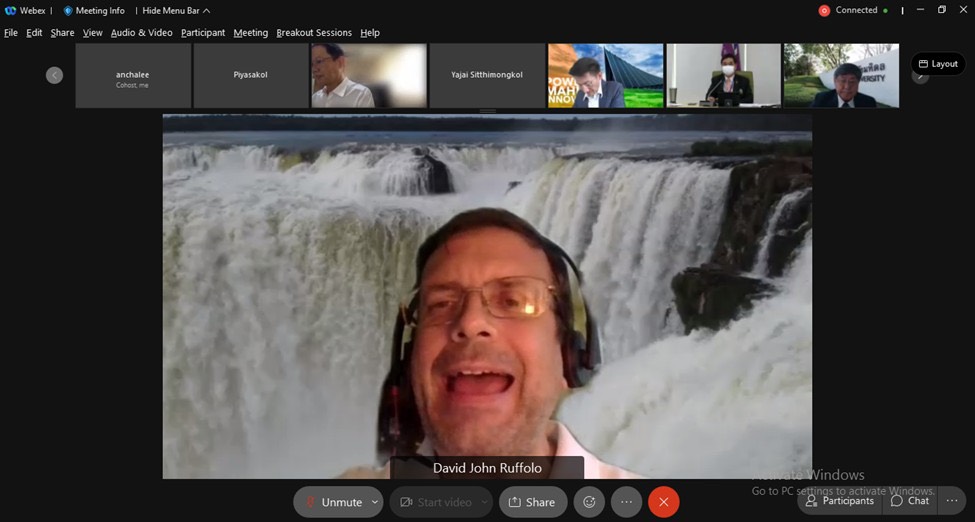Click the Share content button
The height and width of the screenshot is (522, 975).
click(x=532, y=502)
